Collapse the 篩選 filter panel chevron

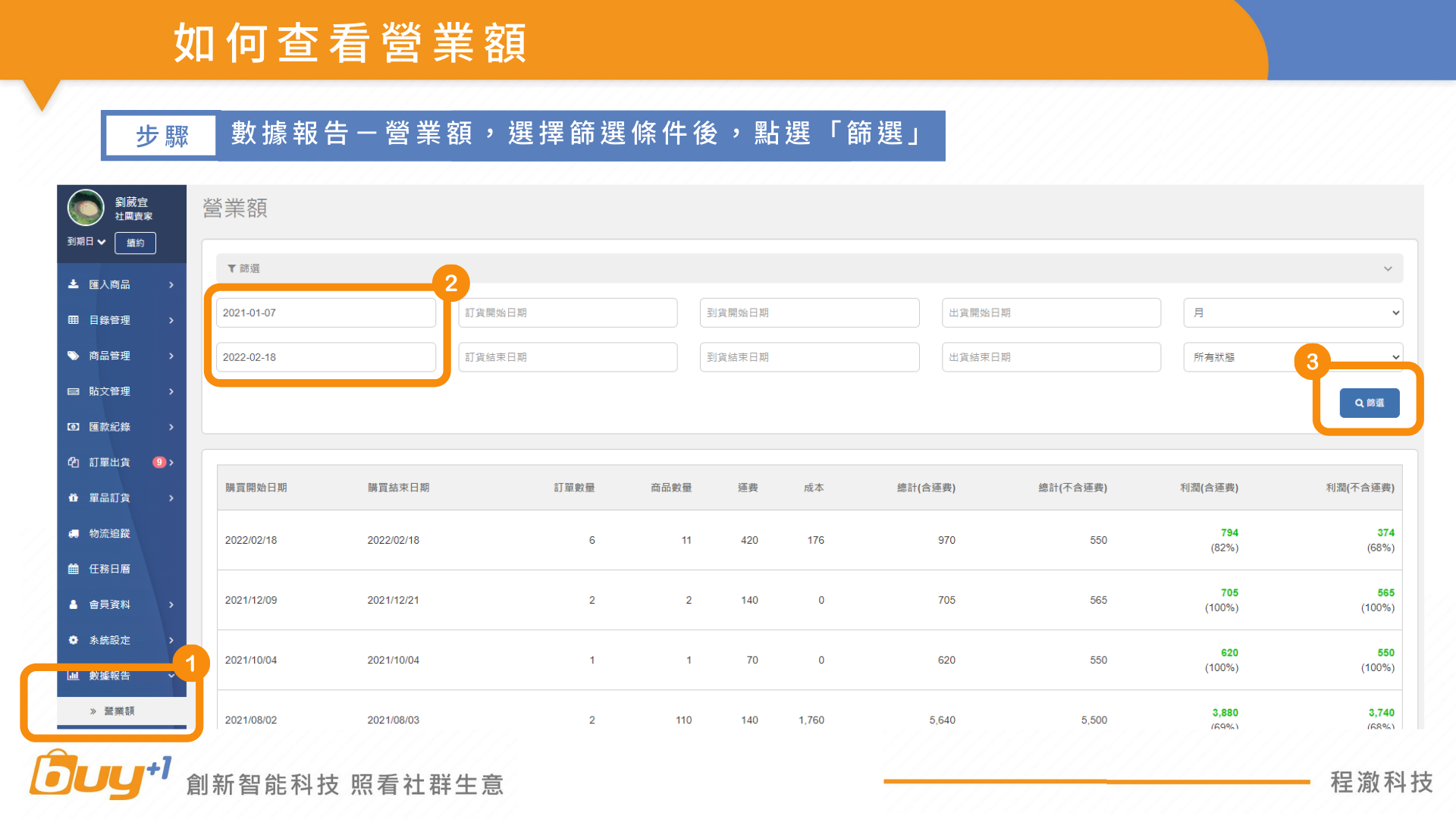pos(1387,268)
